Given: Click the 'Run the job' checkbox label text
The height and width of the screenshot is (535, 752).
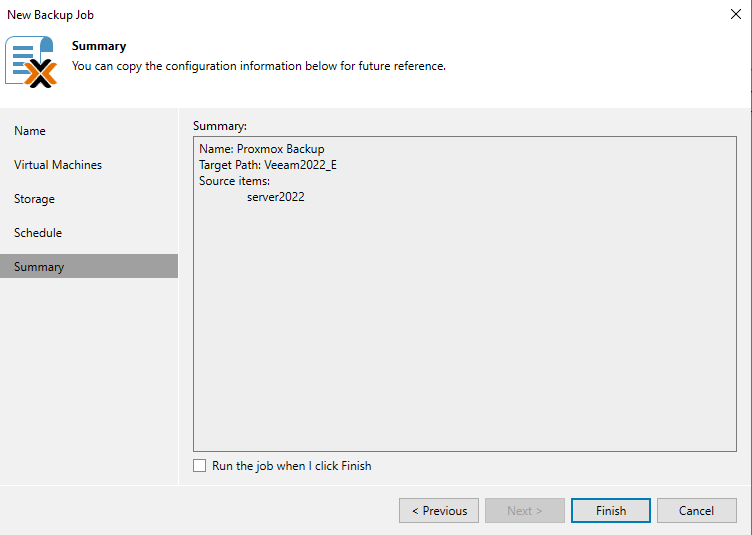Looking at the screenshot, I should tap(291, 466).
